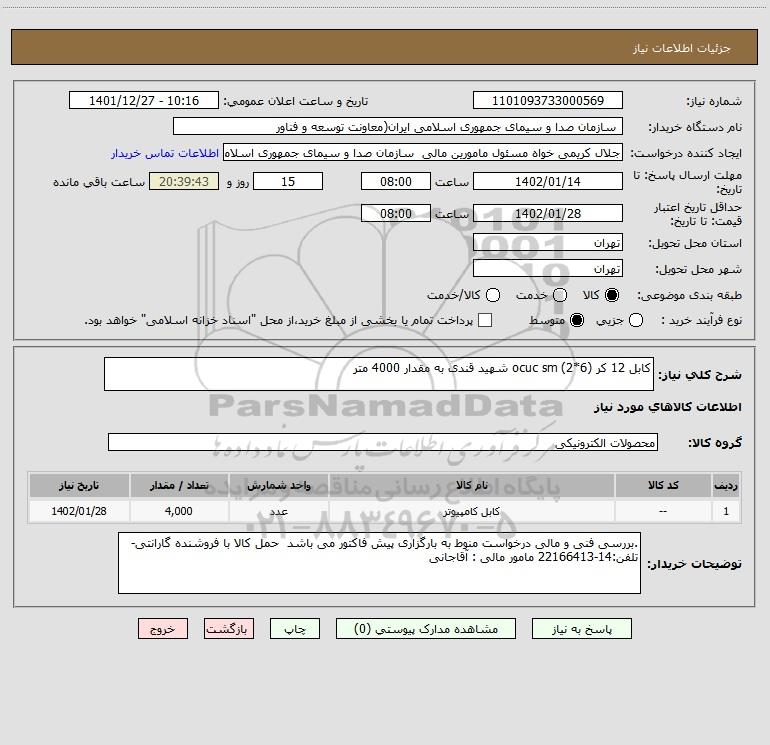
Task: Click the پاسخ به نیاز button
Action: coord(581,629)
